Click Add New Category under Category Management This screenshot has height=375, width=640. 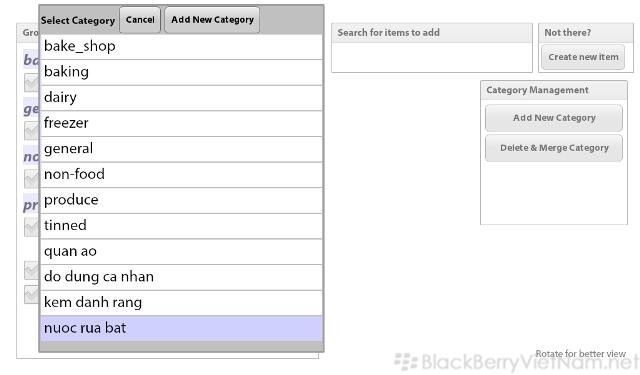(x=554, y=118)
